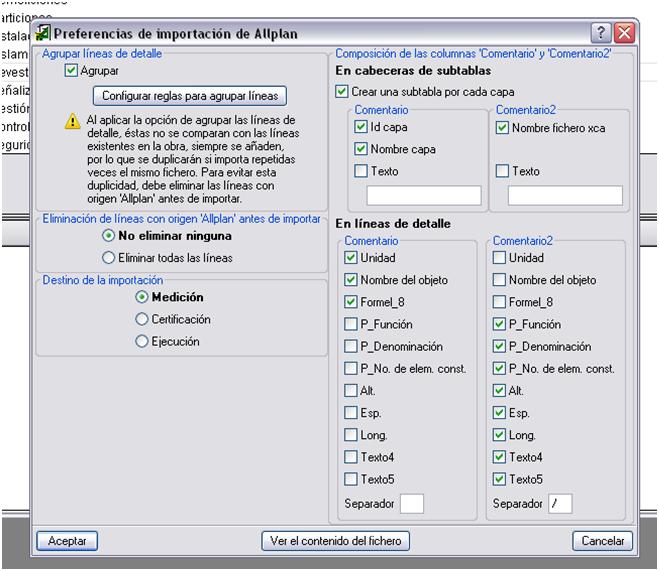Screen dimensions: 659x571
Task: Focus the subtable Comentario text field
Action: pos(424,195)
